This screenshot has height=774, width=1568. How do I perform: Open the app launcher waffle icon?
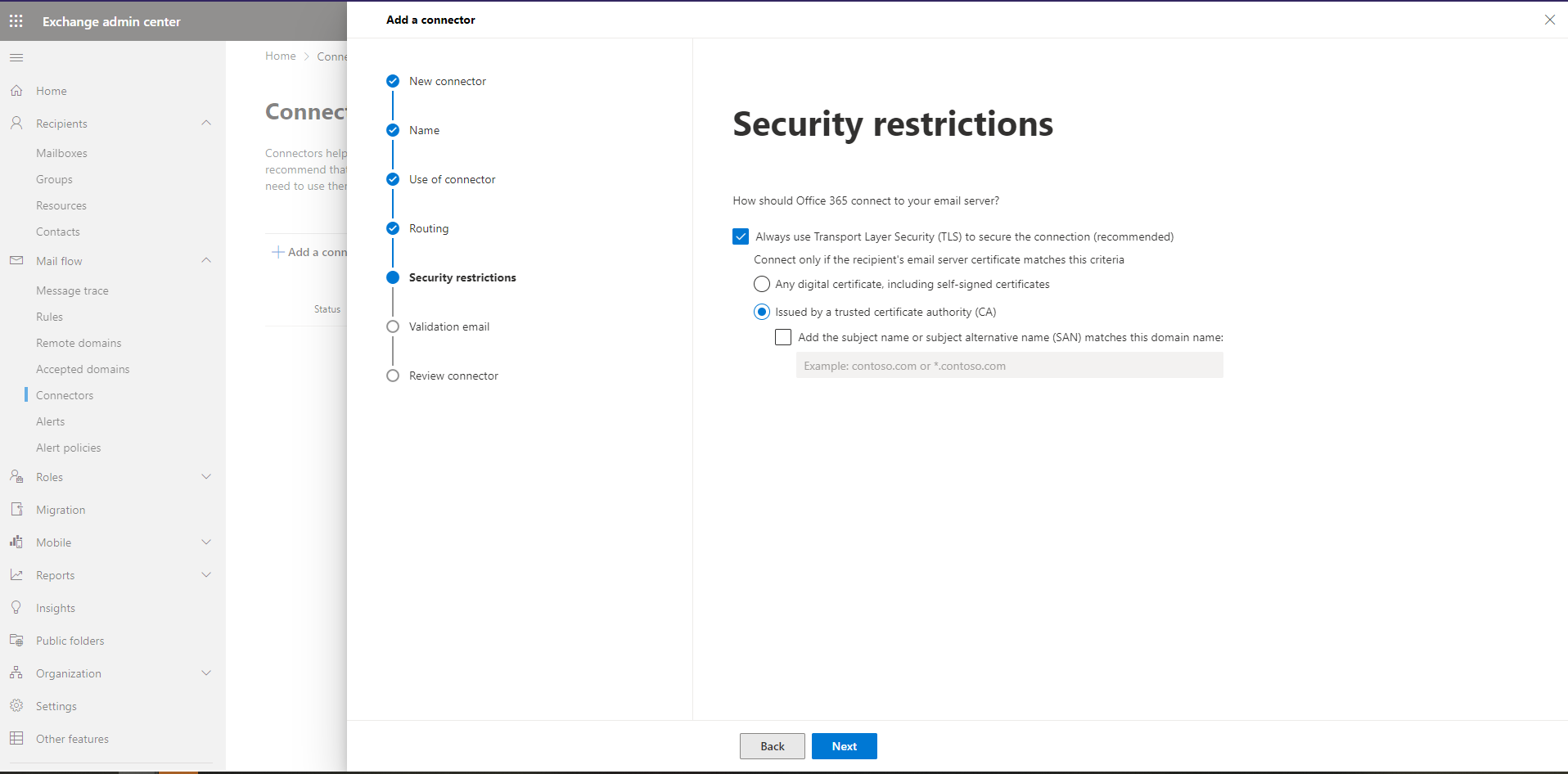coord(16,21)
